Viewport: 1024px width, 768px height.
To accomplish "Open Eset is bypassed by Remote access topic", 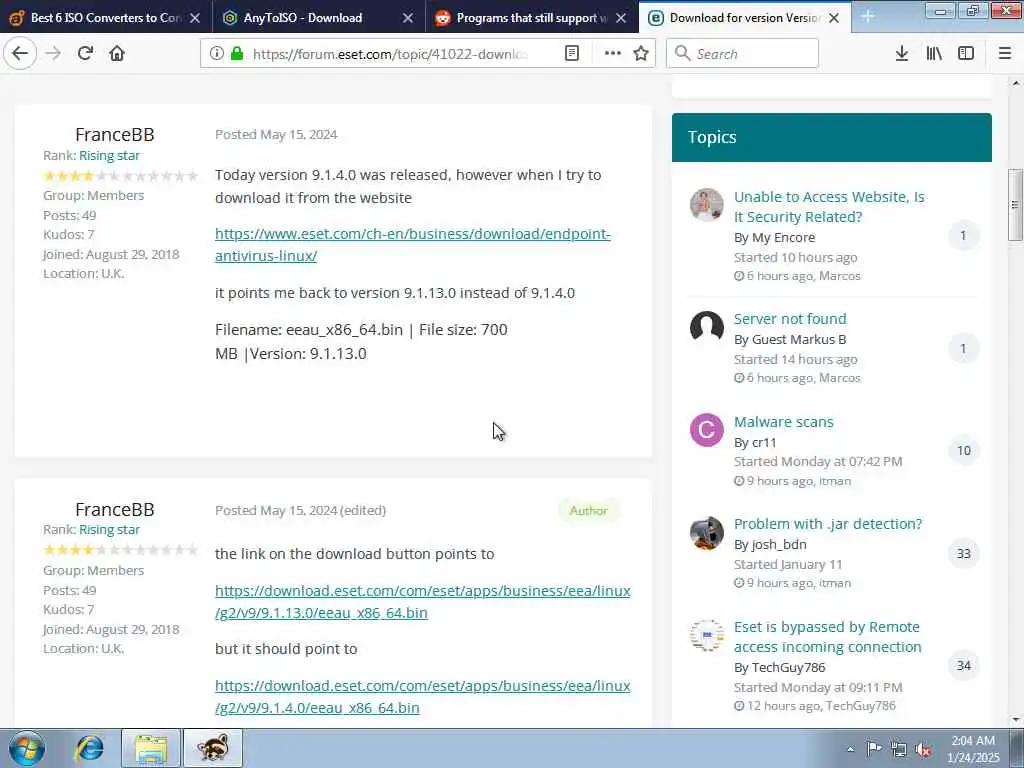I will [x=827, y=637].
